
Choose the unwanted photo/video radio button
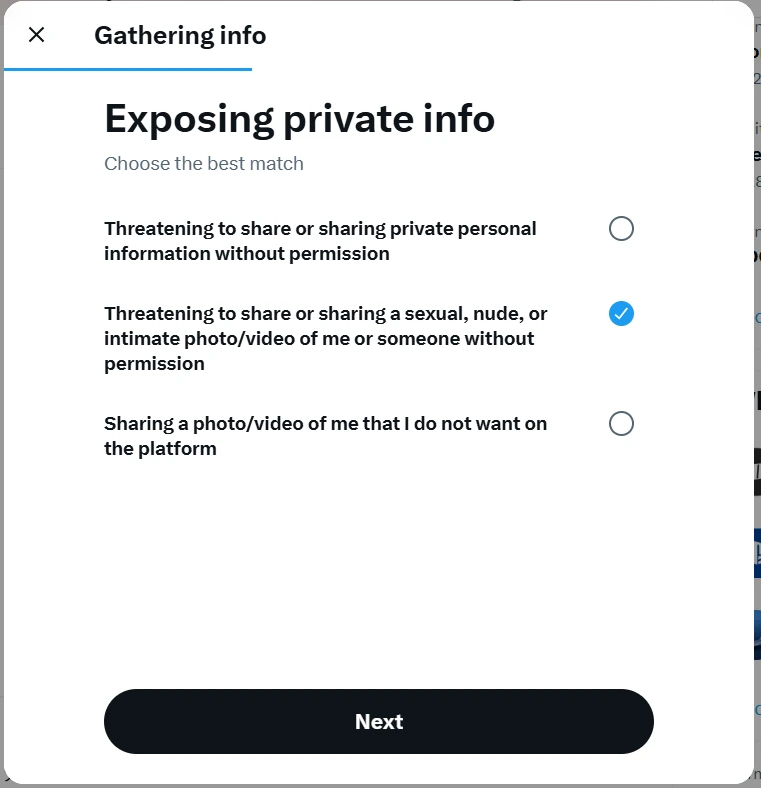(621, 424)
